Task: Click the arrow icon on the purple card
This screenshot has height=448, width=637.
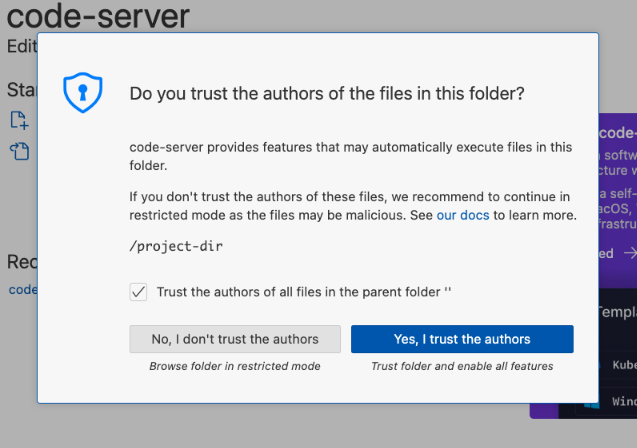Action: click(630, 253)
